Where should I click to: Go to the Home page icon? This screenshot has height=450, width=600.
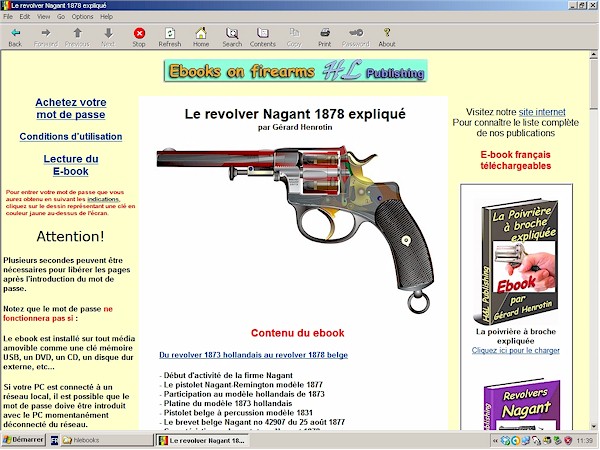click(x=201, y=37)
